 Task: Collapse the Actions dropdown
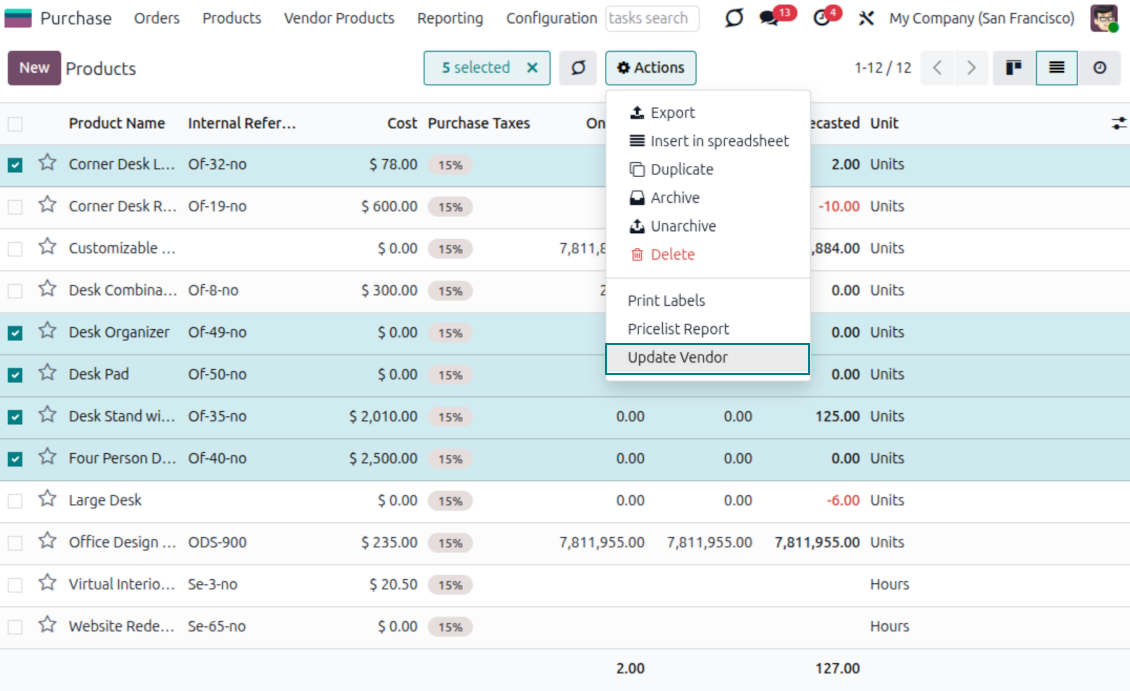pos(650,68)
